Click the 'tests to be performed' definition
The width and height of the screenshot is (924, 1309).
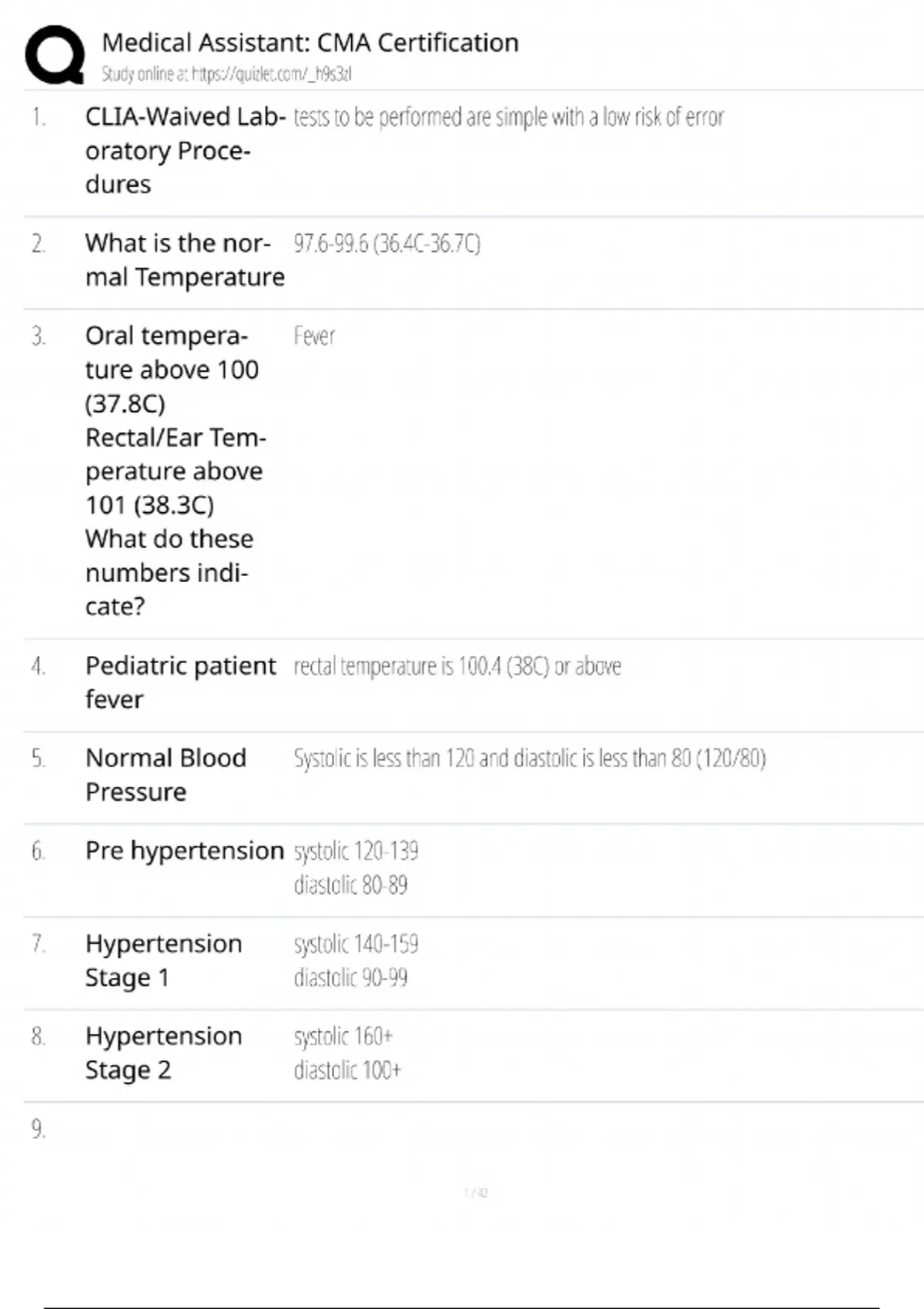click(508, 117)
